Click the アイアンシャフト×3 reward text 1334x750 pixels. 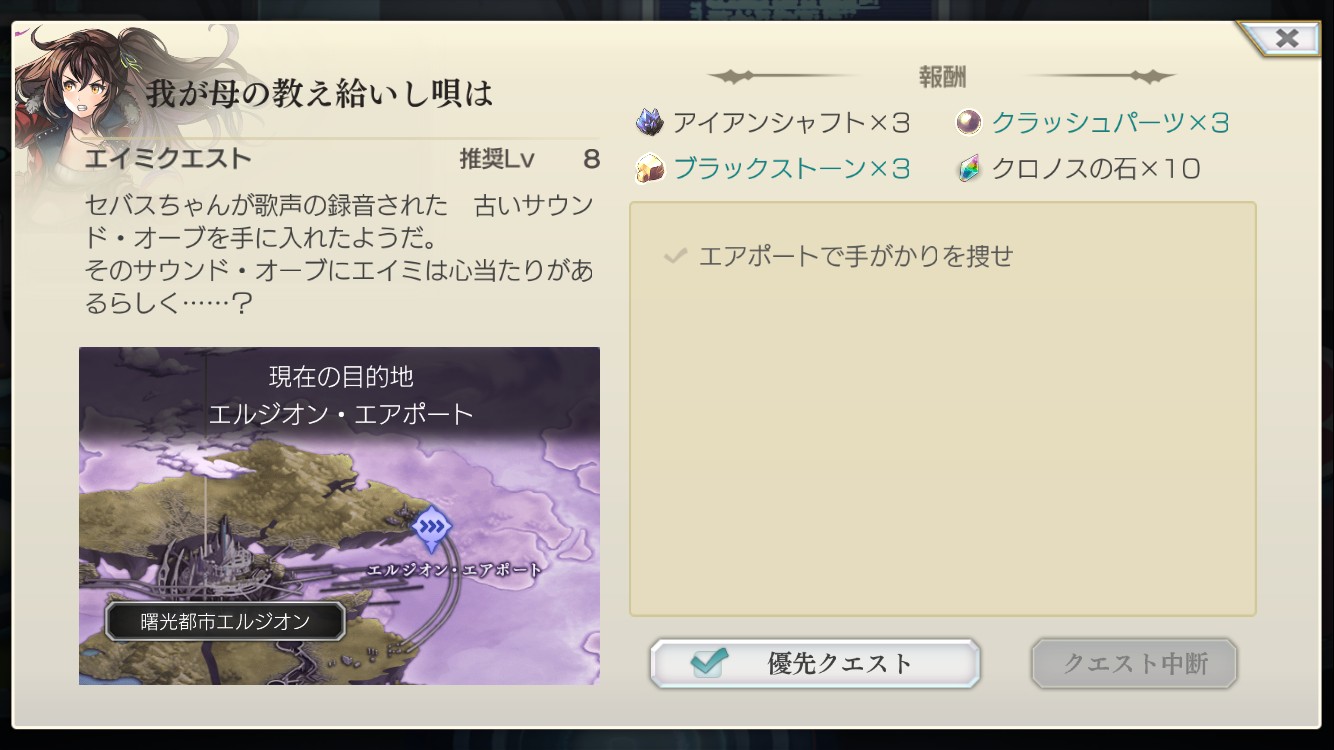pyautogui.click(x=791, y=123)
